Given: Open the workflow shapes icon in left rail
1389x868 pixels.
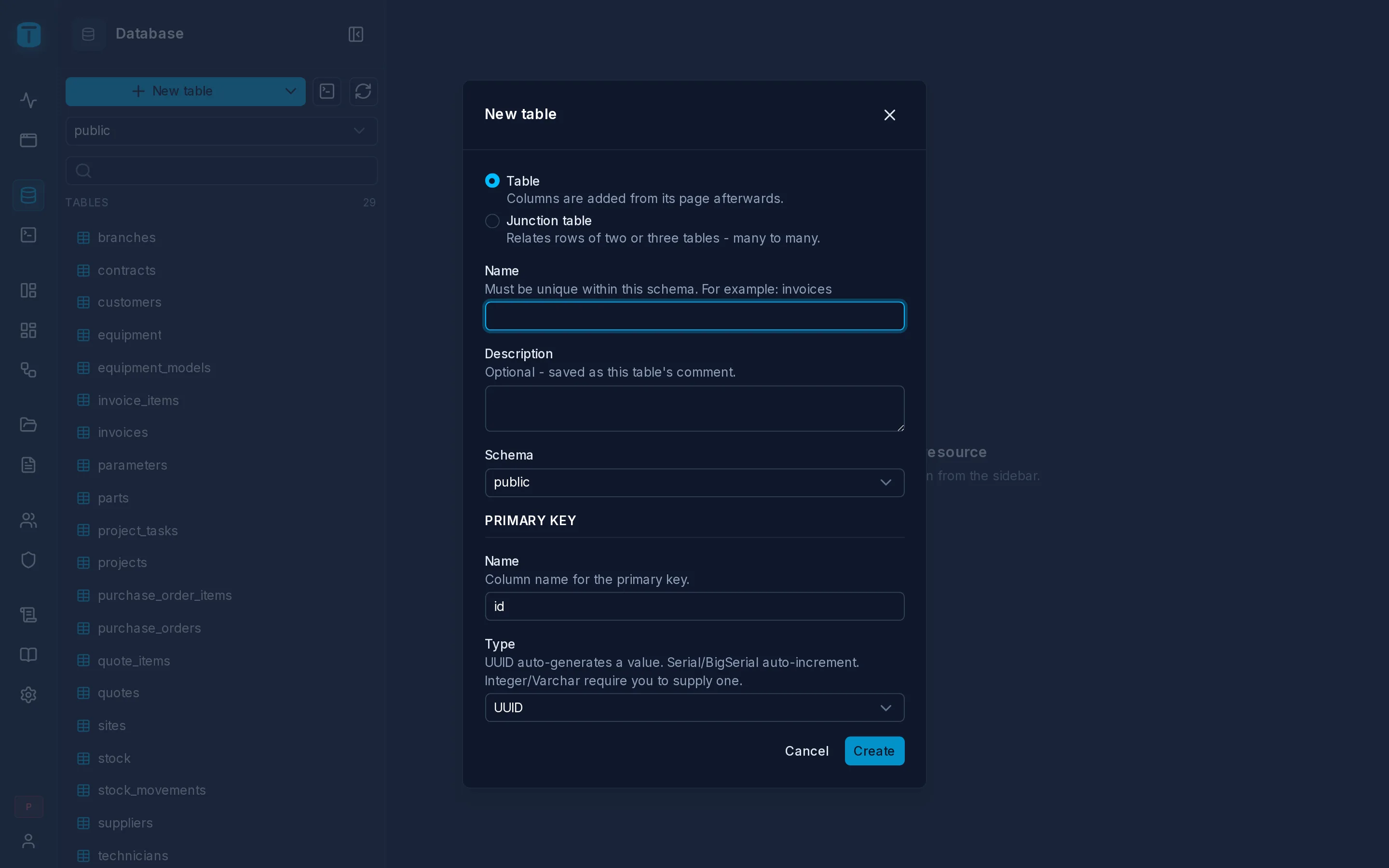Looking at the screenshot, I should (29, 370).
